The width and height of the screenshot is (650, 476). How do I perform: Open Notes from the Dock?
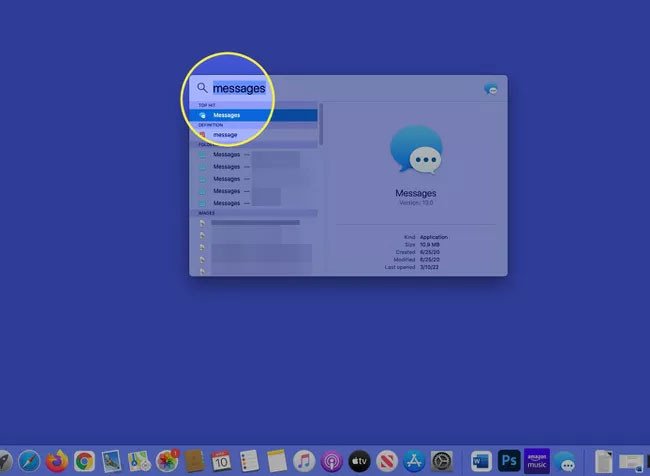[276, 461]
